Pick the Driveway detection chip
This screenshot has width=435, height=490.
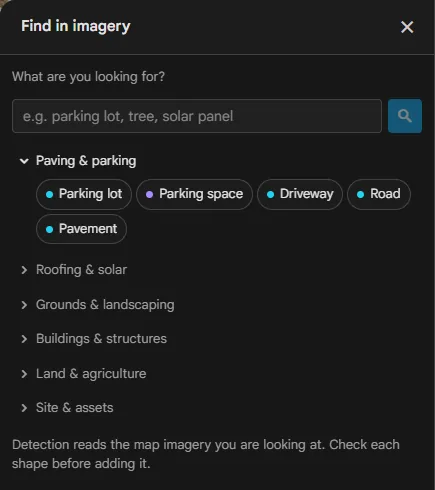point(300,194)
